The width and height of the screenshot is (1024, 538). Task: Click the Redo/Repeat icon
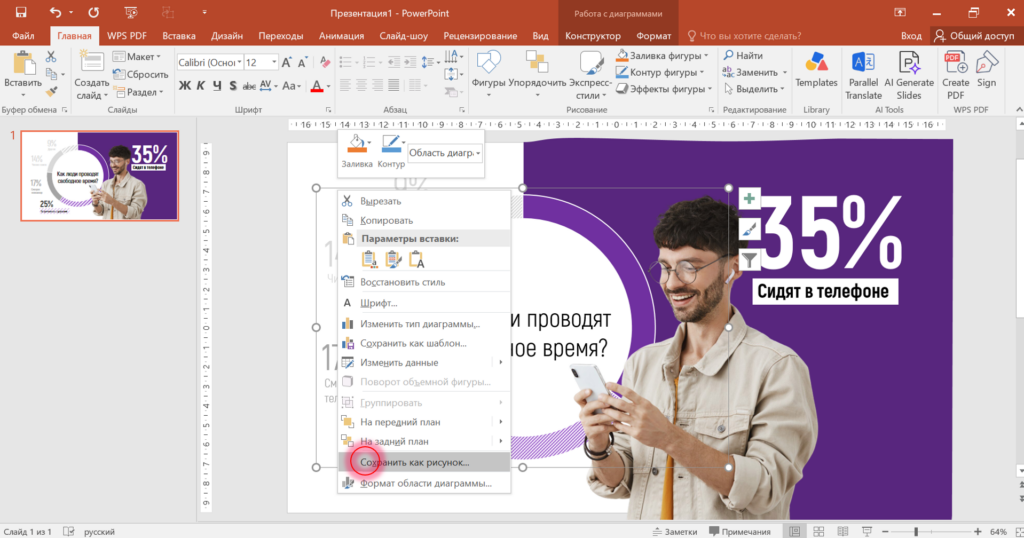(93, 12)
